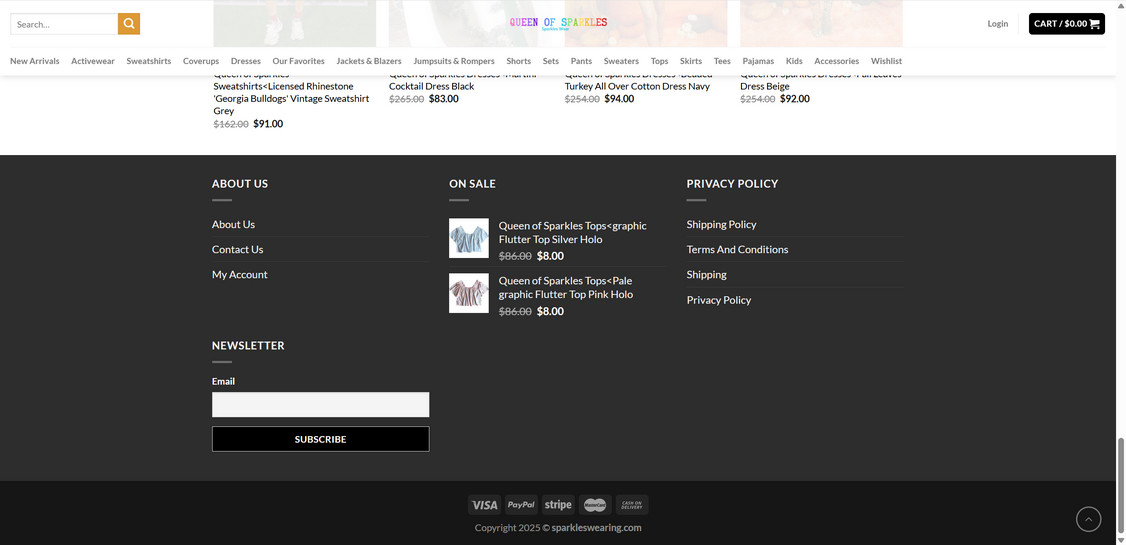Open the Georgia Bulldogs Vintage Sweatshirt product

(x=292, y=93)
